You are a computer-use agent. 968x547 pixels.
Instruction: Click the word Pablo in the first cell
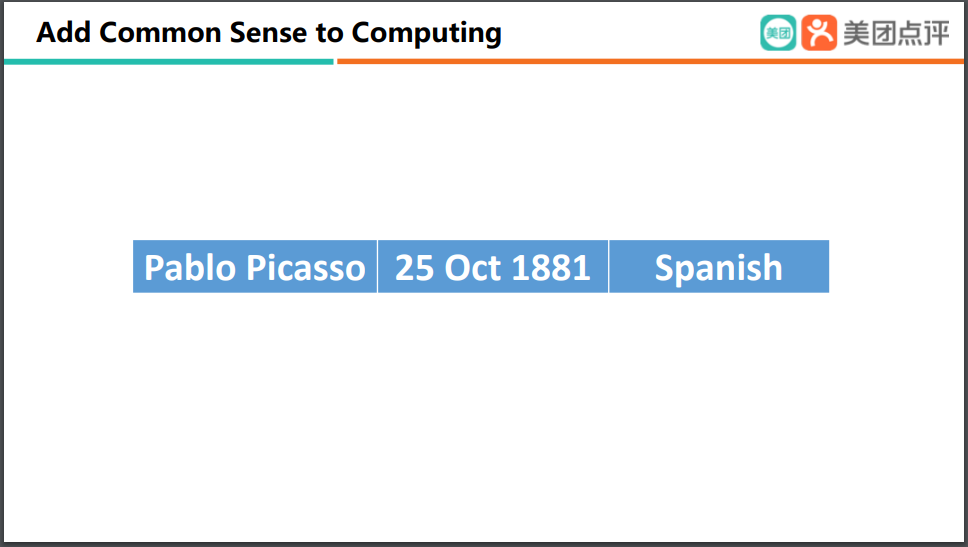tap(190, 268)
